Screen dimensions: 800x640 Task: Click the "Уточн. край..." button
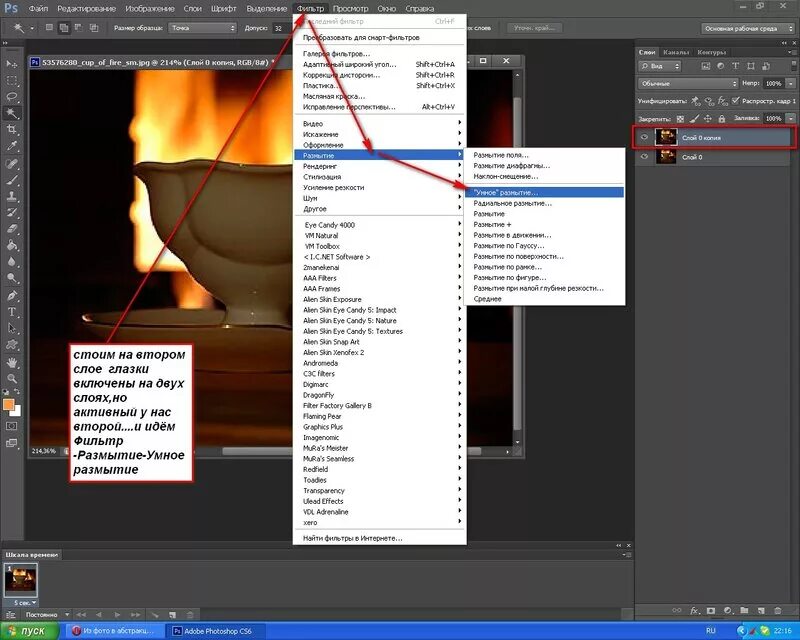534,28
